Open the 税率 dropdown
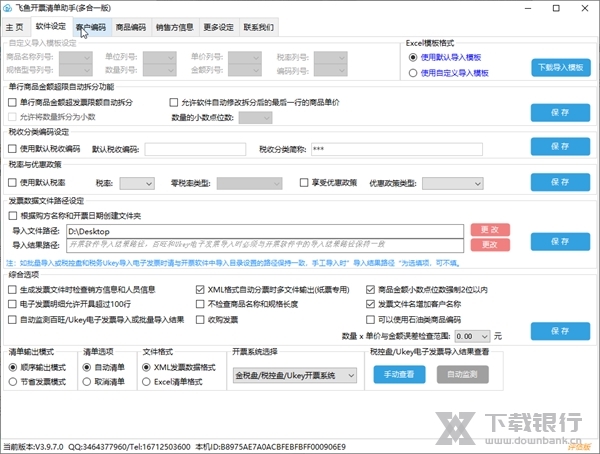Image resolution: width=600 pixels, height=454 pixels. coord(137,183)
